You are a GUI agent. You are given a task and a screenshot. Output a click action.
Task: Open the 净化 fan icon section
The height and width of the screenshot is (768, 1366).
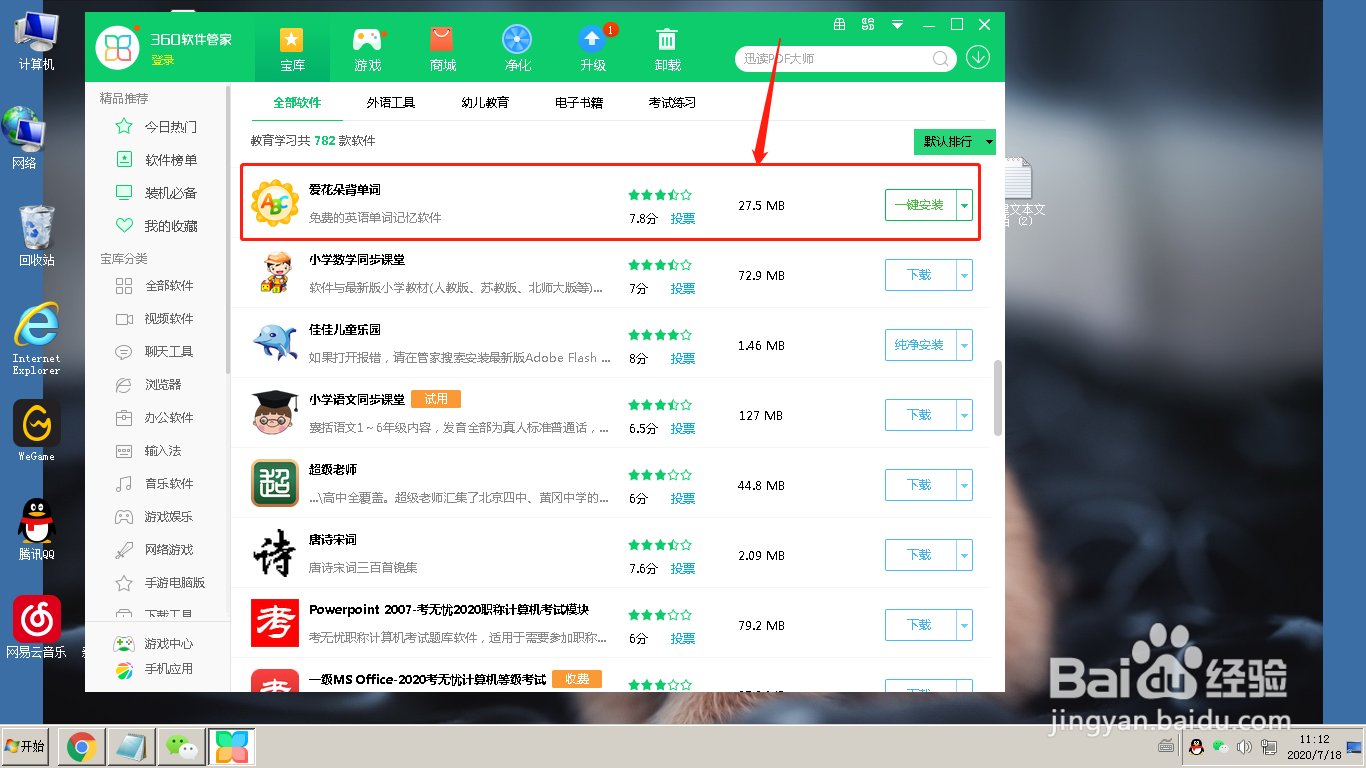point(517,48)
